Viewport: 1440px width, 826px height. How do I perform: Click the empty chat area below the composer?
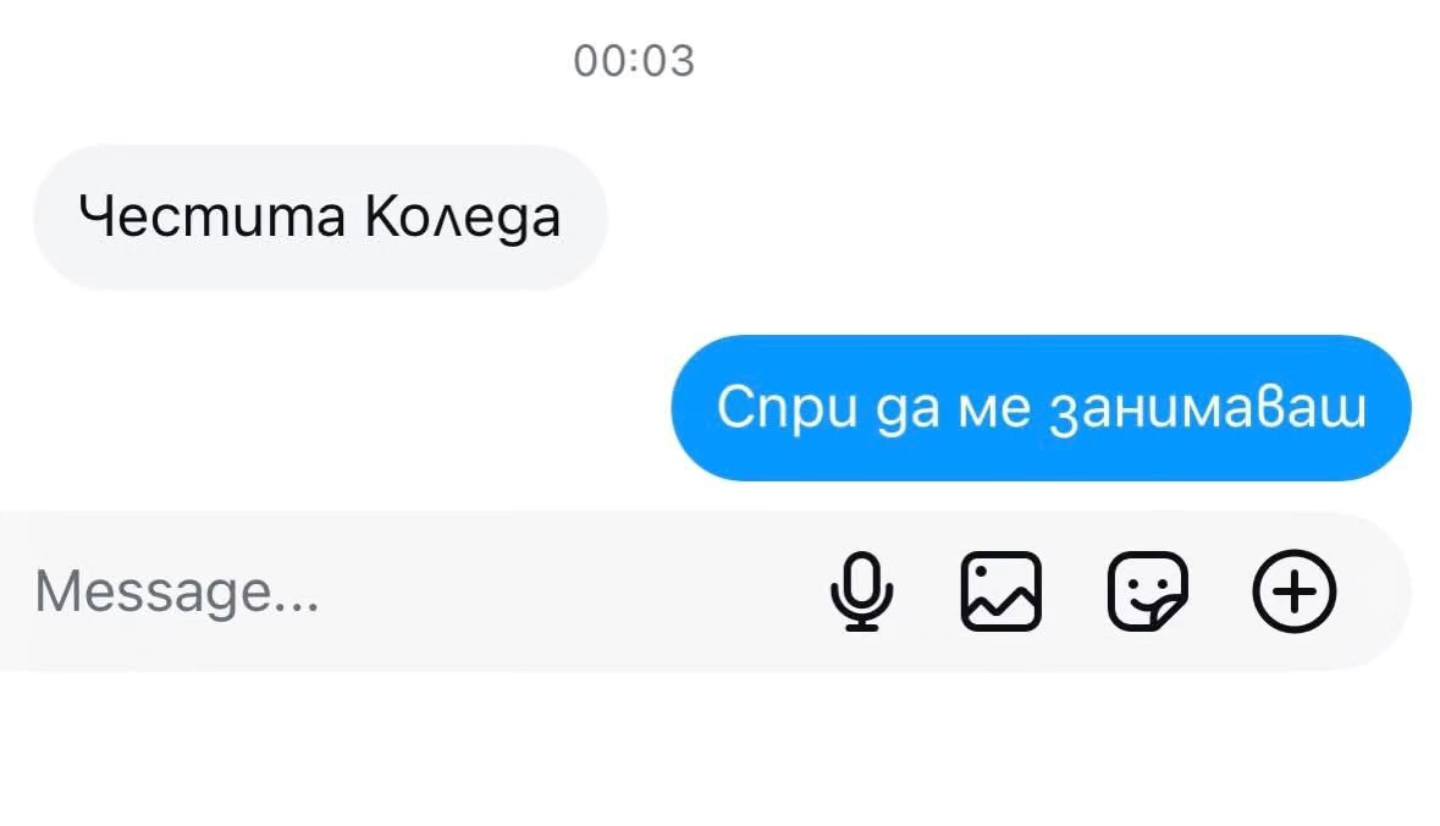pos(720,748)
